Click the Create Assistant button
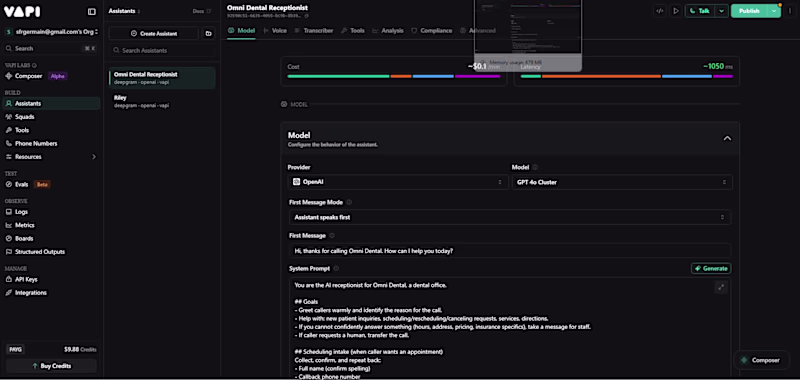Image resolution: width=800 pixels, height=380 pixels. 154,34
